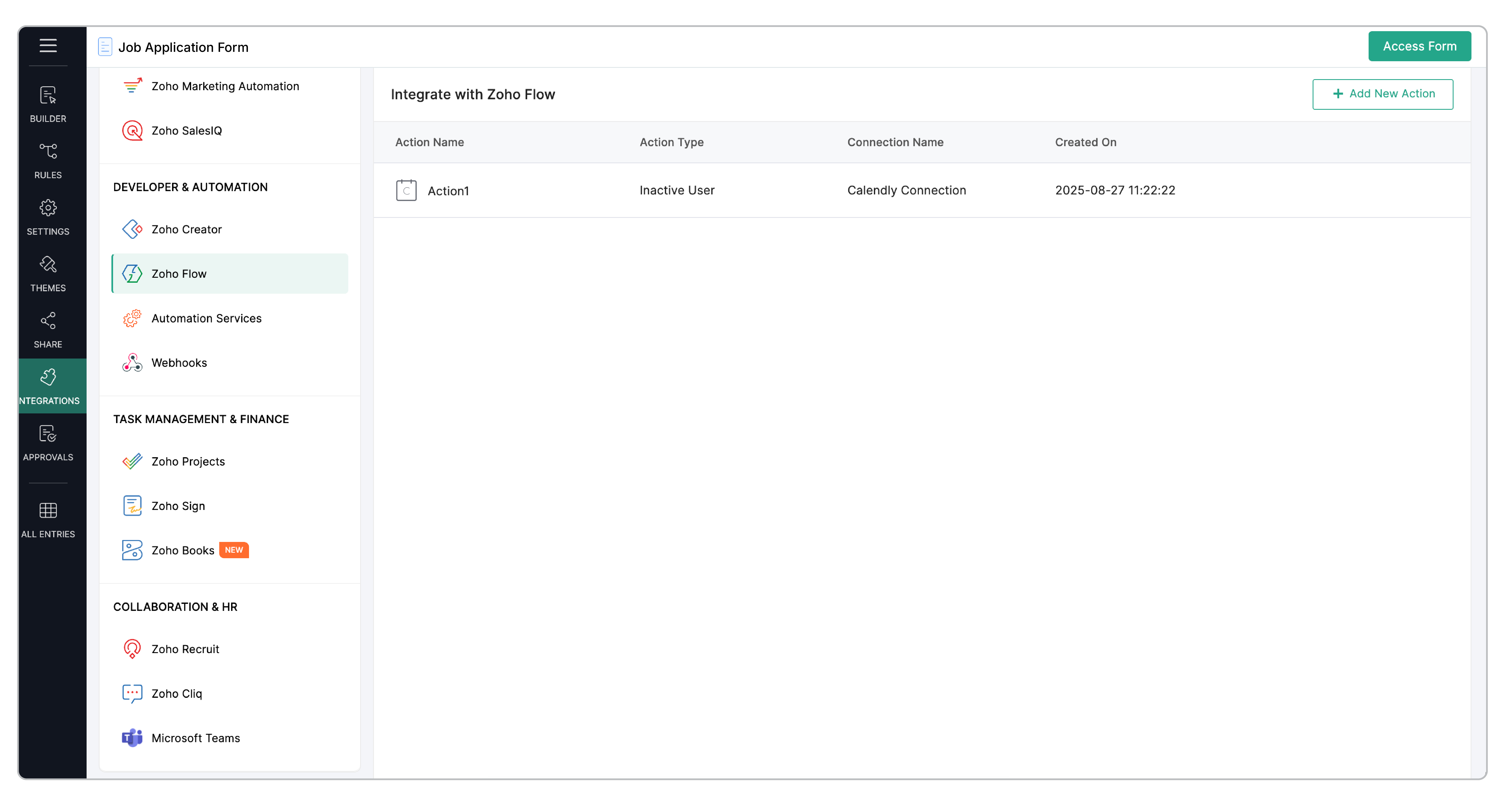1512x802 pixels.
Task: View All Entries grid
Action: point(48,519)
